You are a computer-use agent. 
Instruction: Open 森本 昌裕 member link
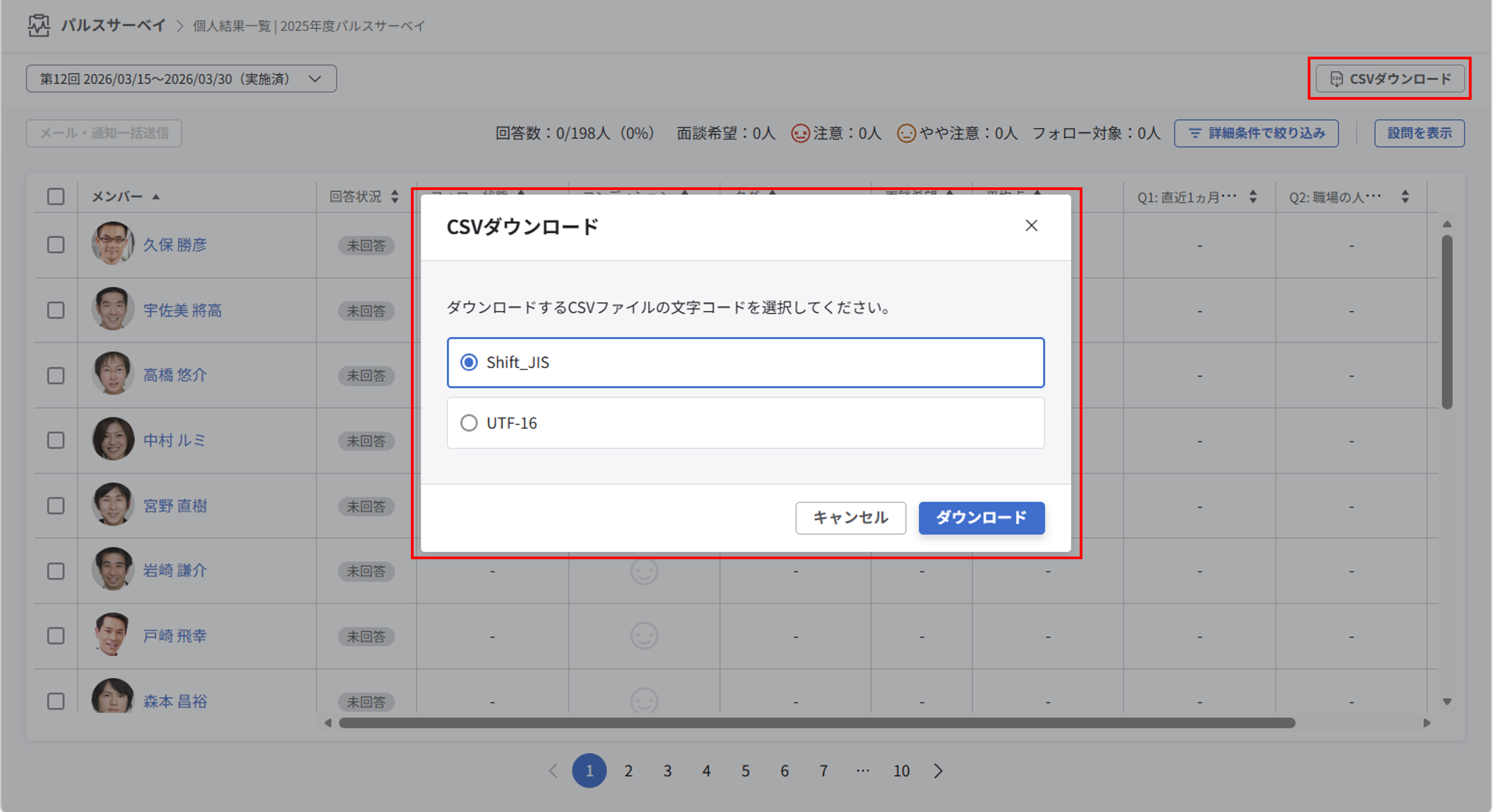coord(175,701)
